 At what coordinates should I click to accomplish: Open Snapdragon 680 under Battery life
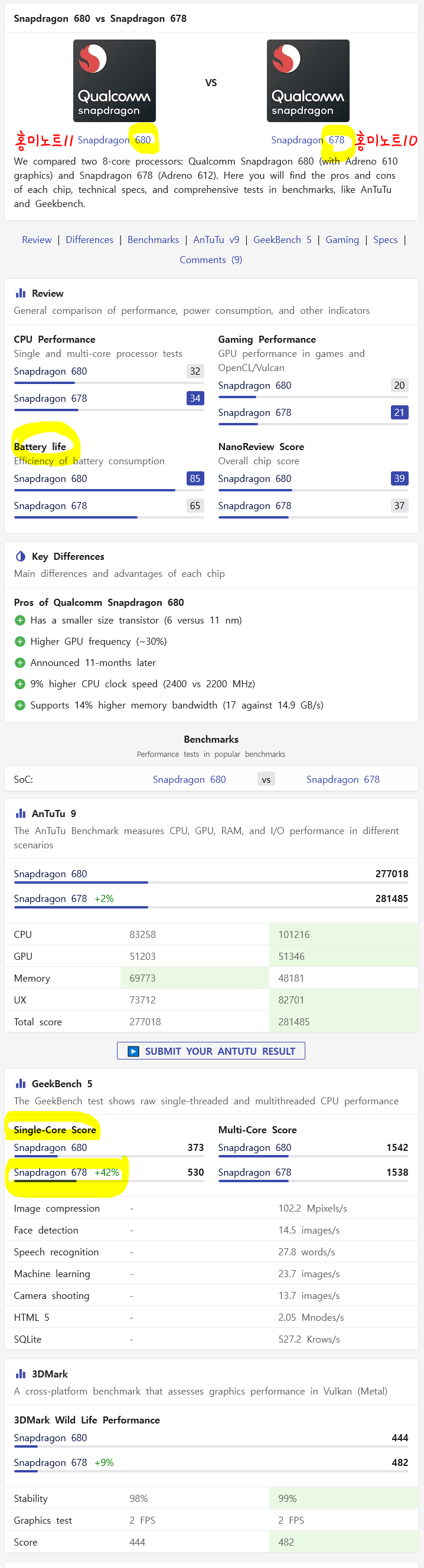pos(51,479)
